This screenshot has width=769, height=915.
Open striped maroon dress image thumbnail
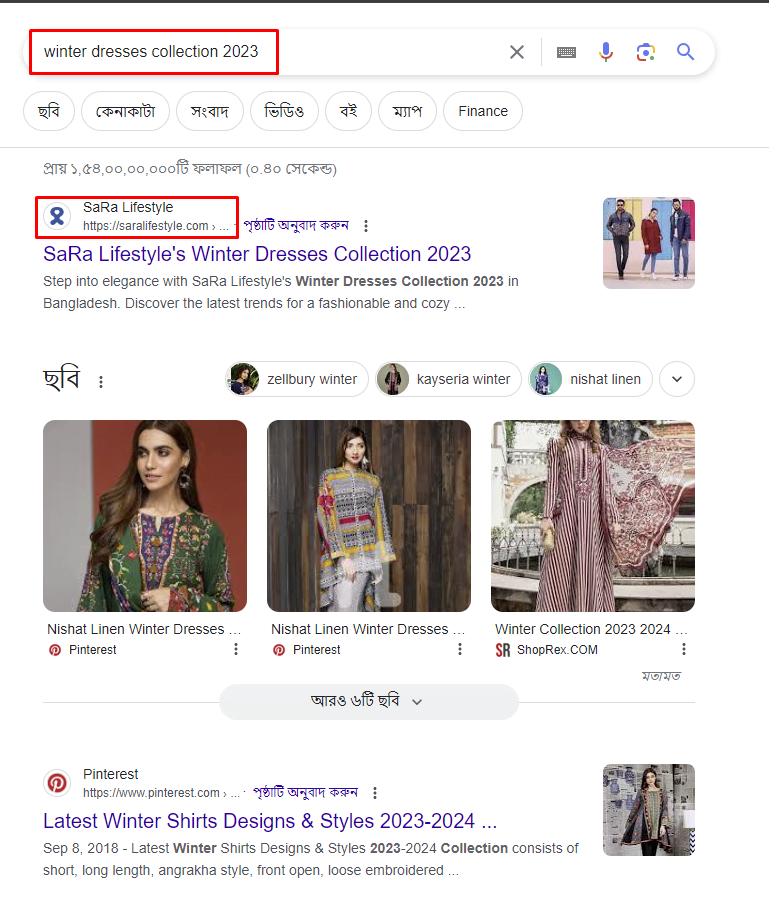tap(593, 516)
